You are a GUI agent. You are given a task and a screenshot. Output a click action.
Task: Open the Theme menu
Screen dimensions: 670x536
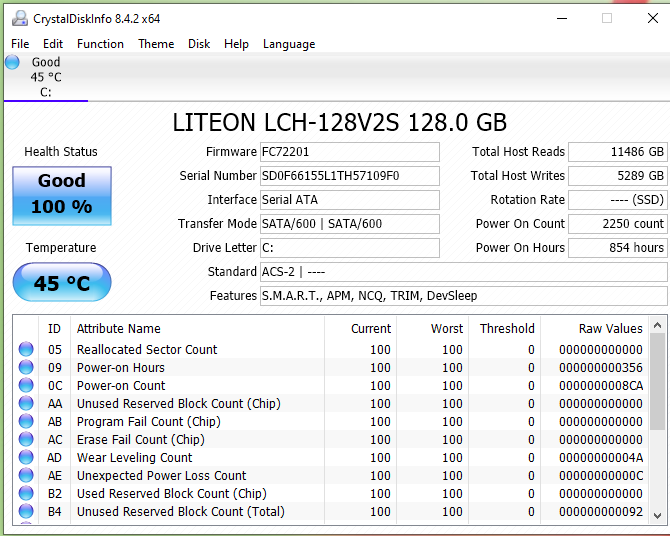coord(156,44)
